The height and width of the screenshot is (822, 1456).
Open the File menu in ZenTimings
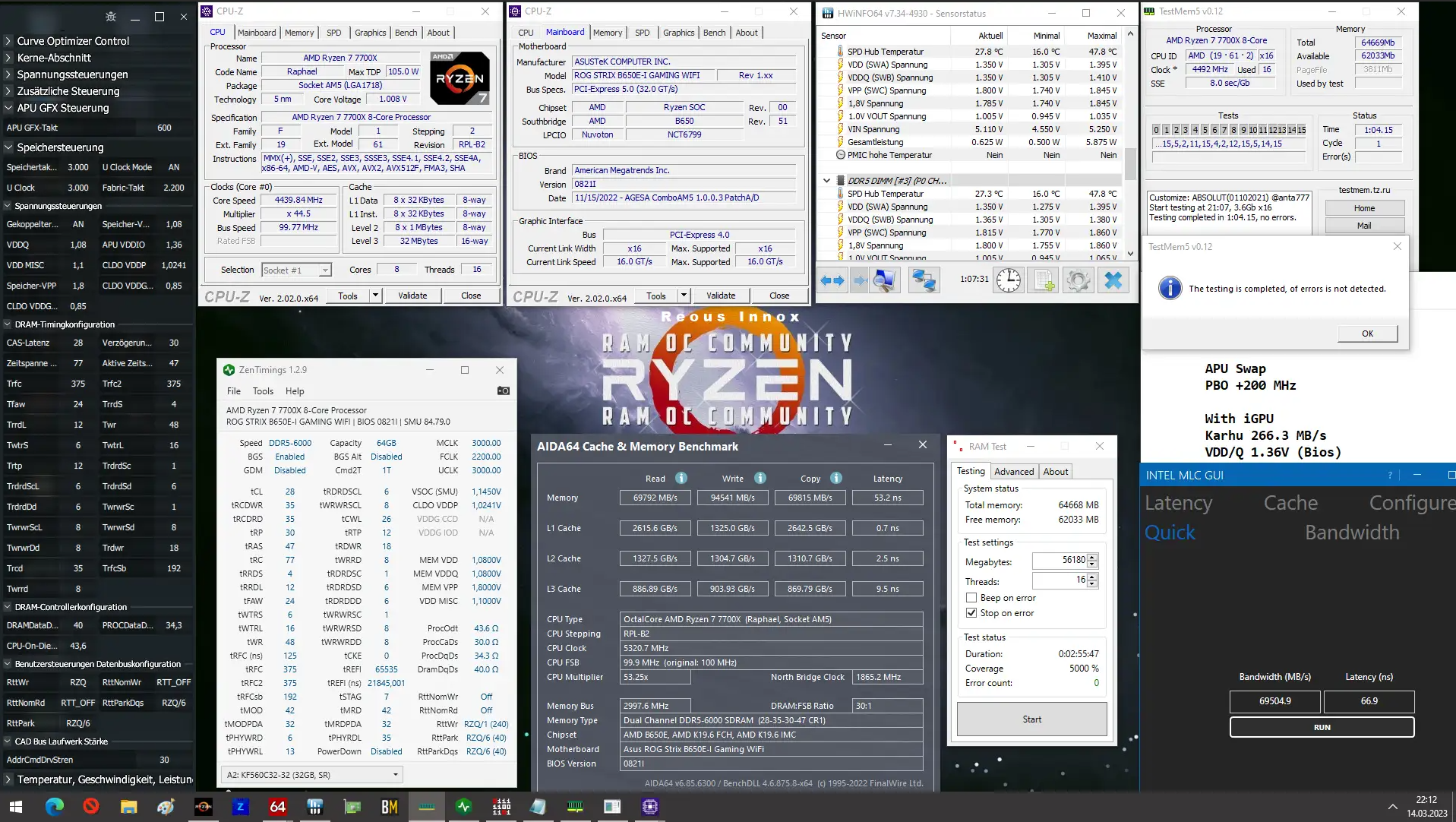234,391
